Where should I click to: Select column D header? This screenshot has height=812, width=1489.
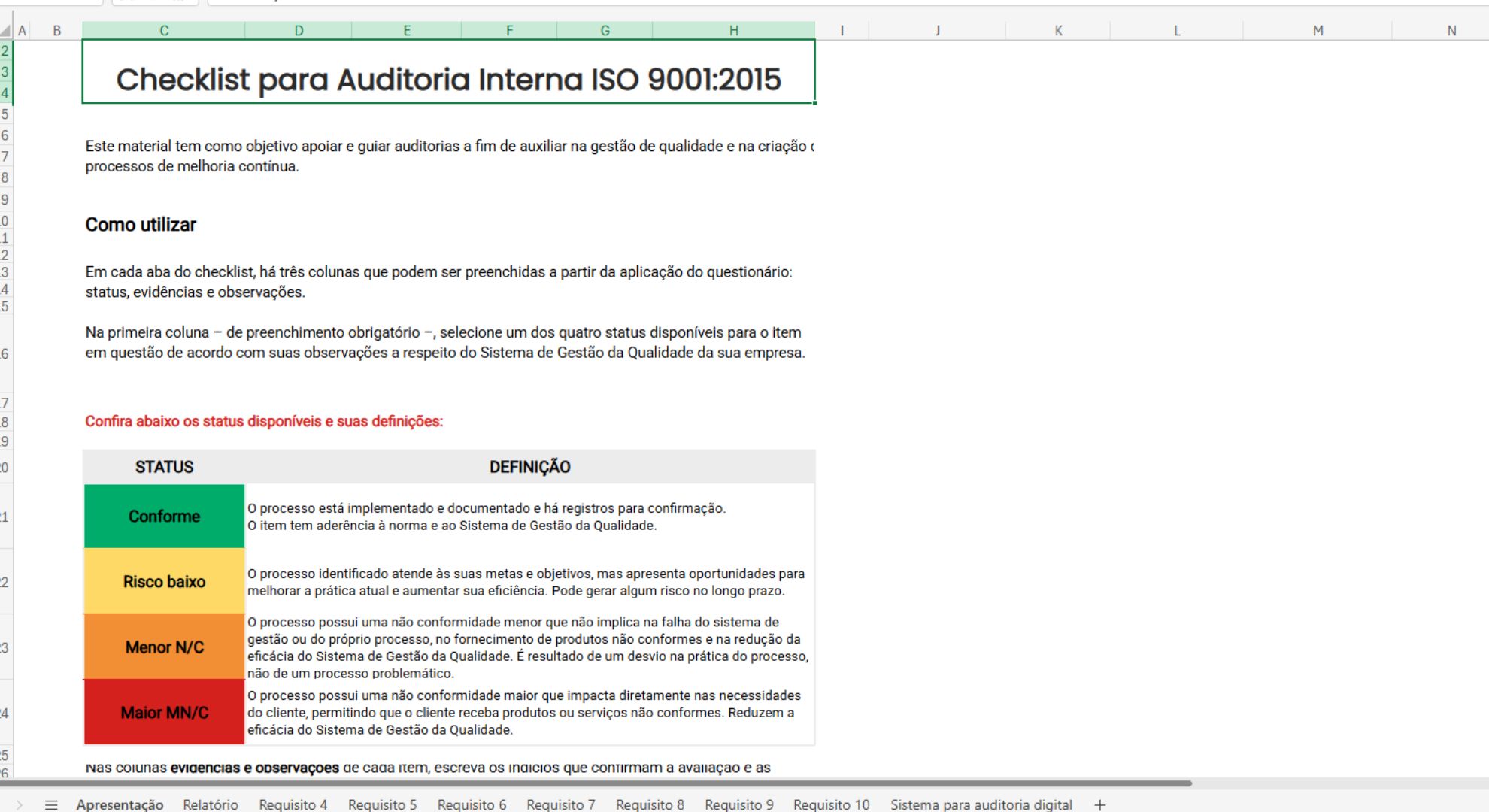click(x=299, y=31)
